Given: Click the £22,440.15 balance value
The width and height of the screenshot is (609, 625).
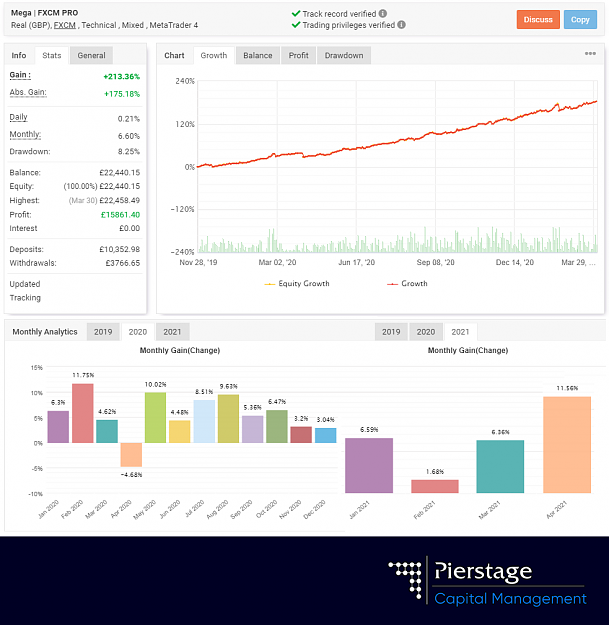Looking at the screenshot, I should pos(120,173).
